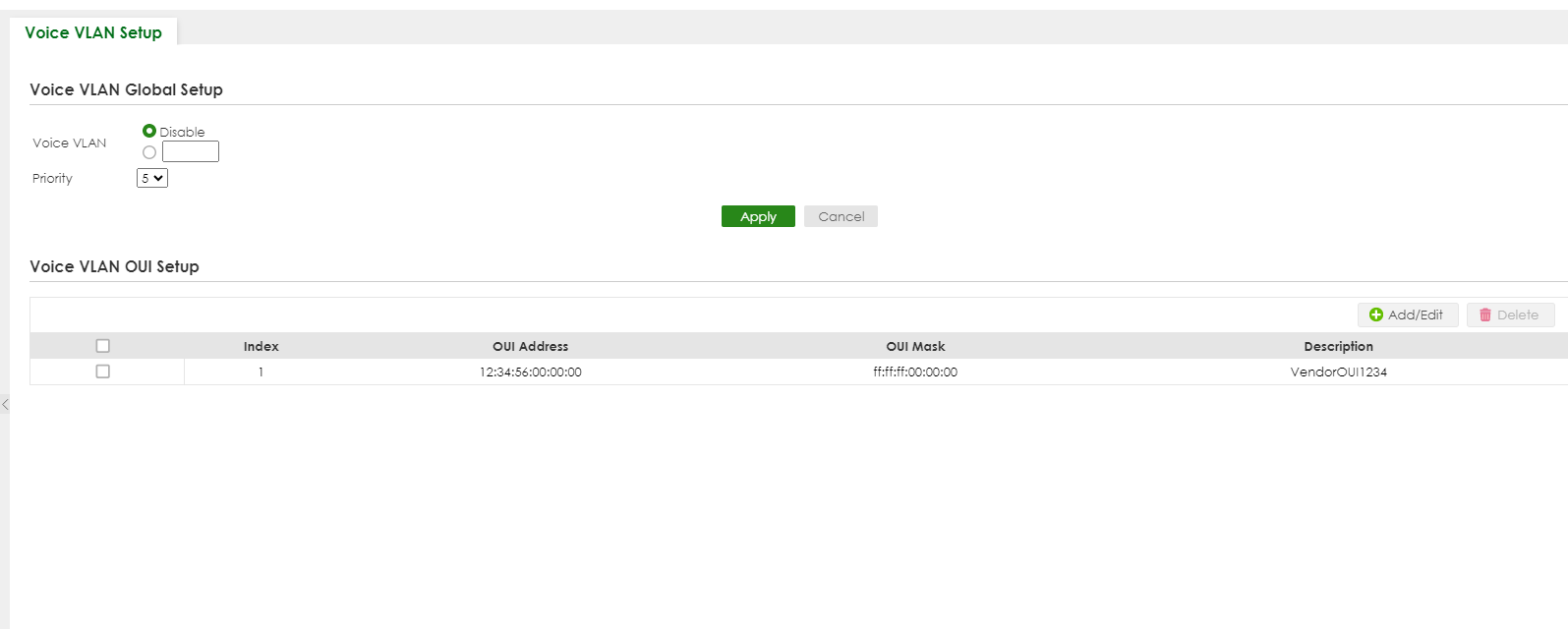Viewport: 1568px width, 629px height.
Task: Click the OUI Mask column header
Action: tap(915, 346)
